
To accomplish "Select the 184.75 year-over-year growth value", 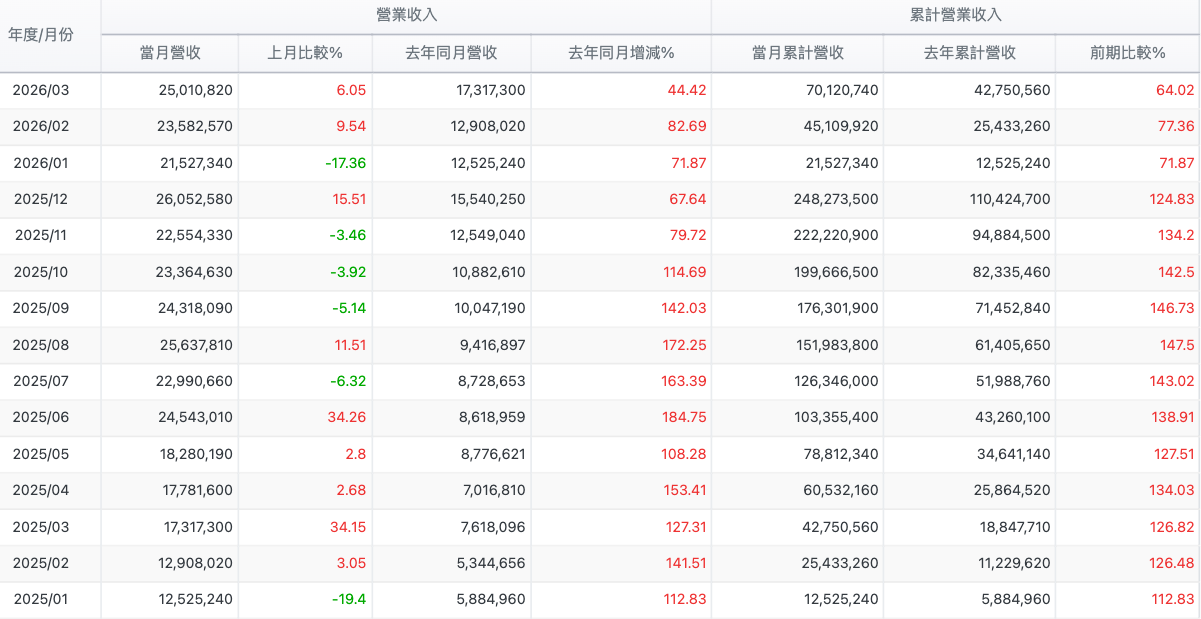I will pos(685,417).
